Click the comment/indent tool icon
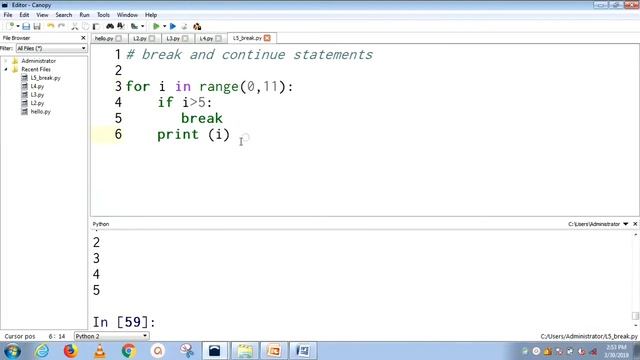The height and width of the screenshot is (360, 640). [134, 27]
